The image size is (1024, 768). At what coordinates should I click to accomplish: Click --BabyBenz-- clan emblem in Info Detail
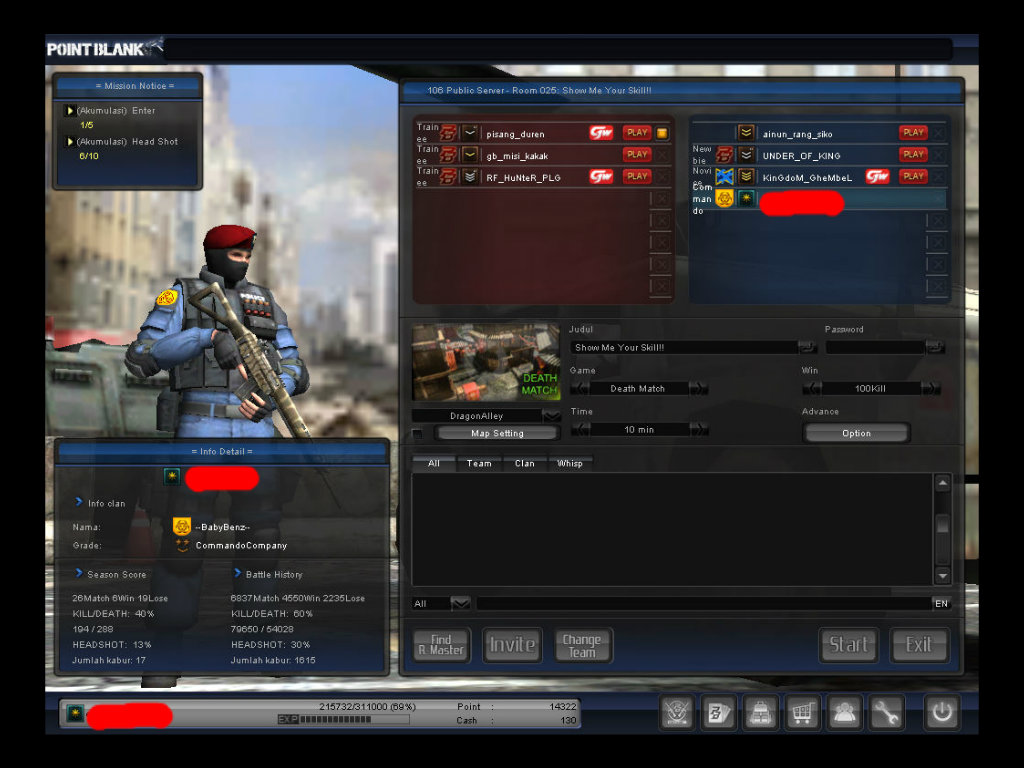(182, 526)
